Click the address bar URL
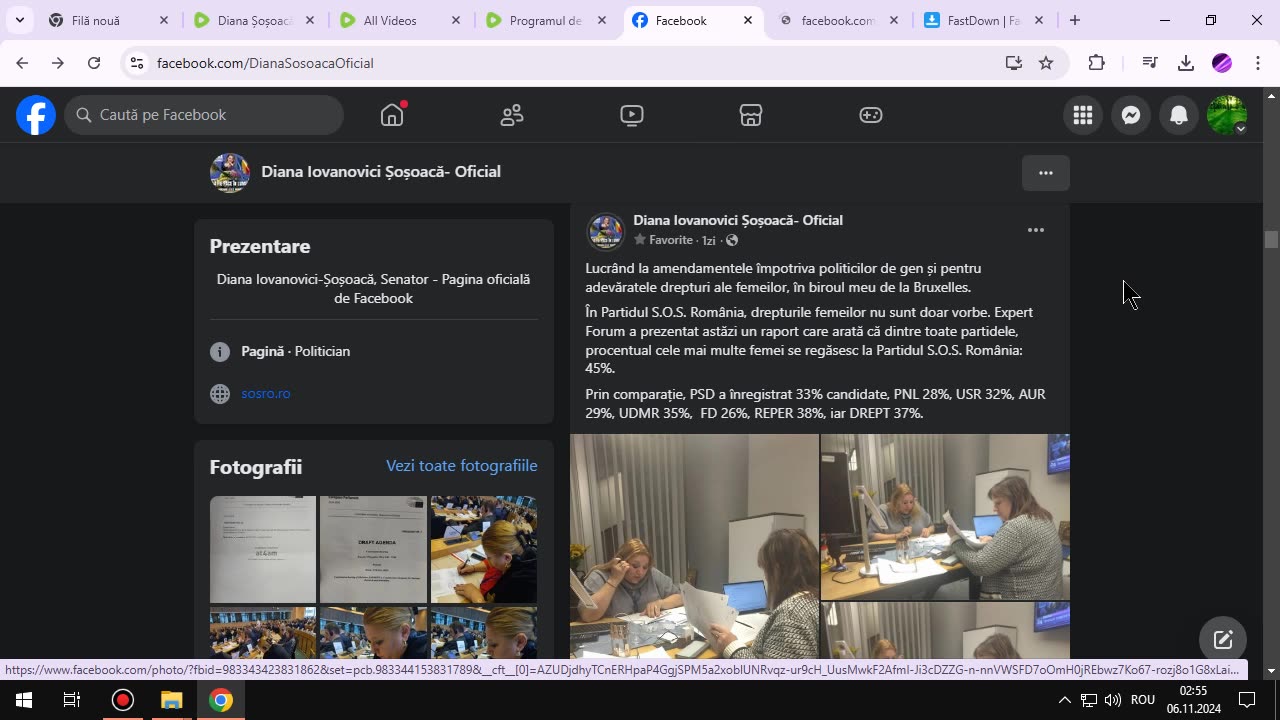The image size is (1280, 720). tap(265, 63)
